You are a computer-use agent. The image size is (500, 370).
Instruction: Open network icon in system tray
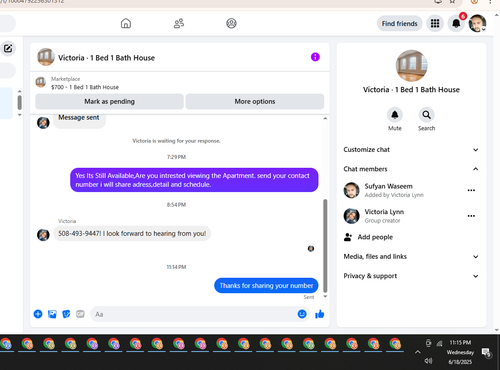[439, 343]
